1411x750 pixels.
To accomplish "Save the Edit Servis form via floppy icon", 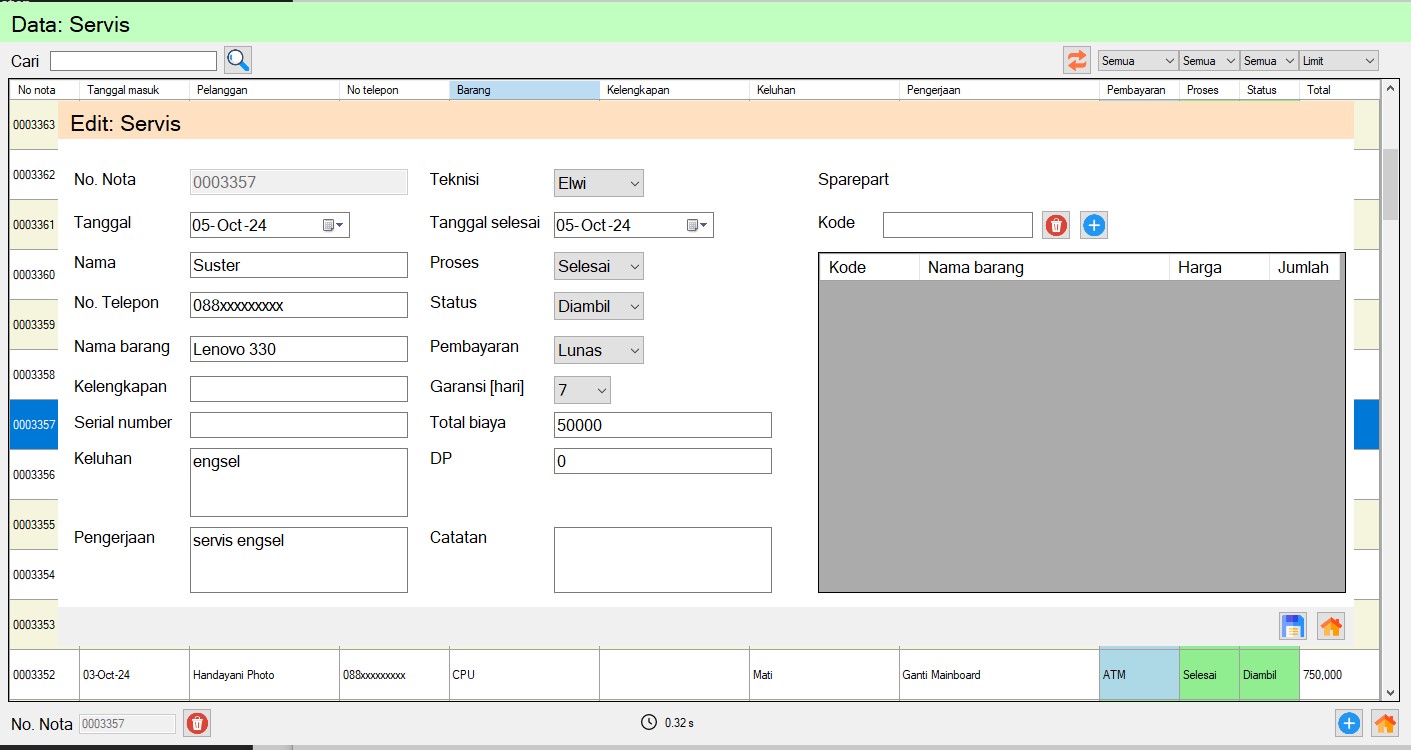I will [1293, 626].
